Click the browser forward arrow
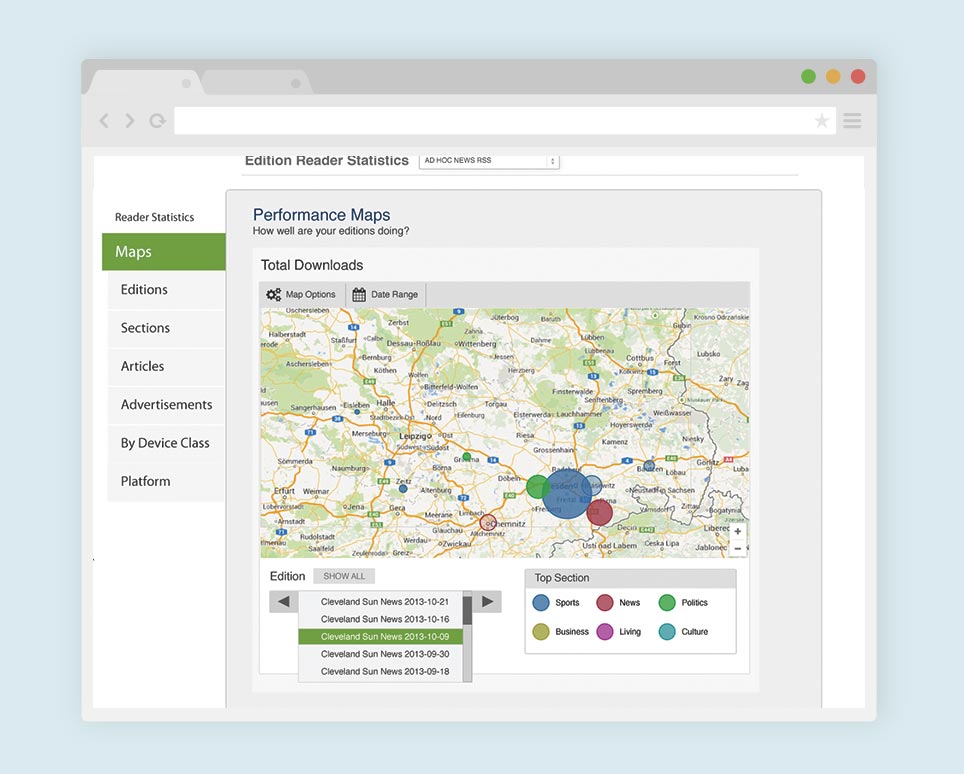This screenshot has height=774, width=964. (130, 120)
